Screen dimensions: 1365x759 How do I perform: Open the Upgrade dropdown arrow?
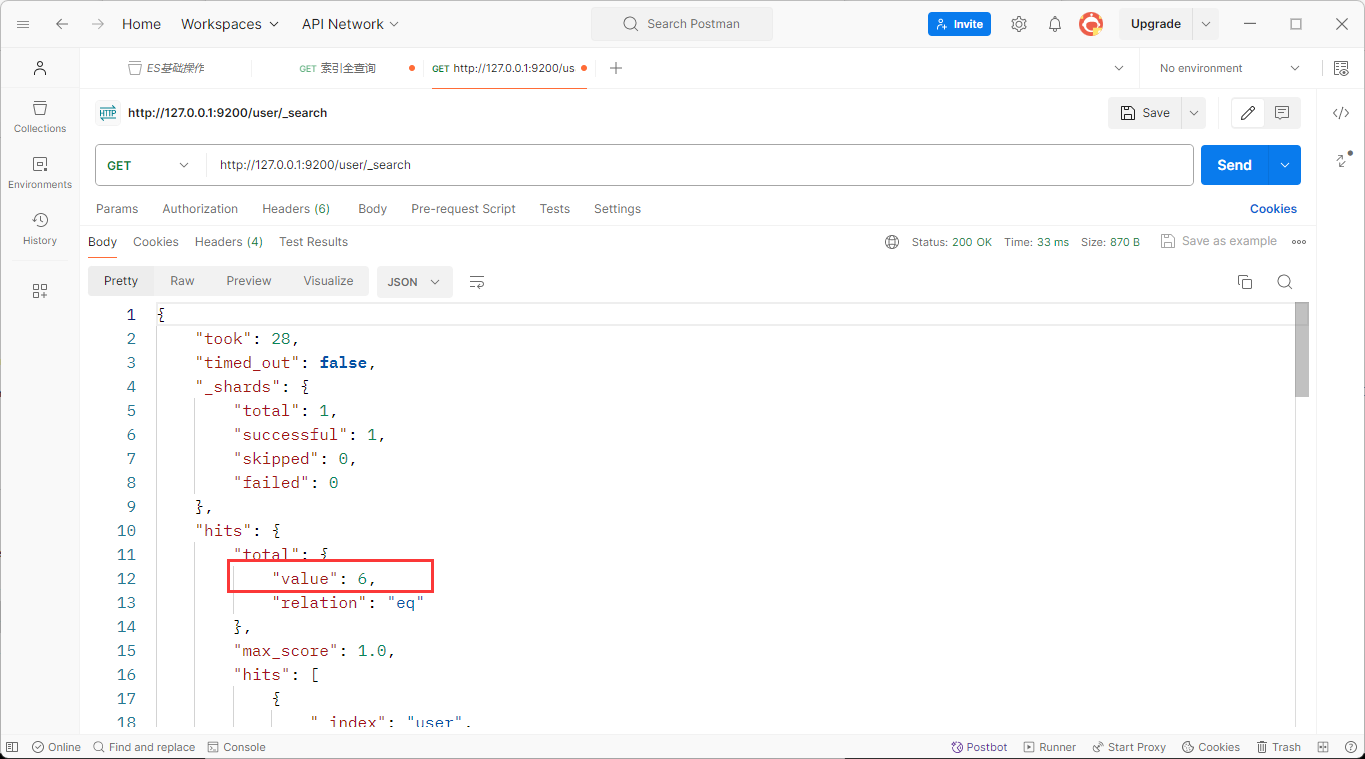coord(1206,24)
